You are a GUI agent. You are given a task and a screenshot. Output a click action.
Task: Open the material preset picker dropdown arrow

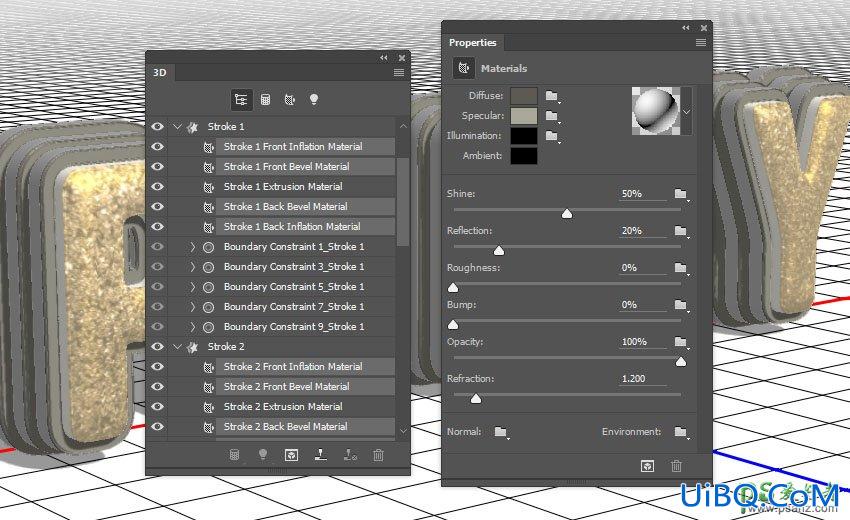pos(686,112)
